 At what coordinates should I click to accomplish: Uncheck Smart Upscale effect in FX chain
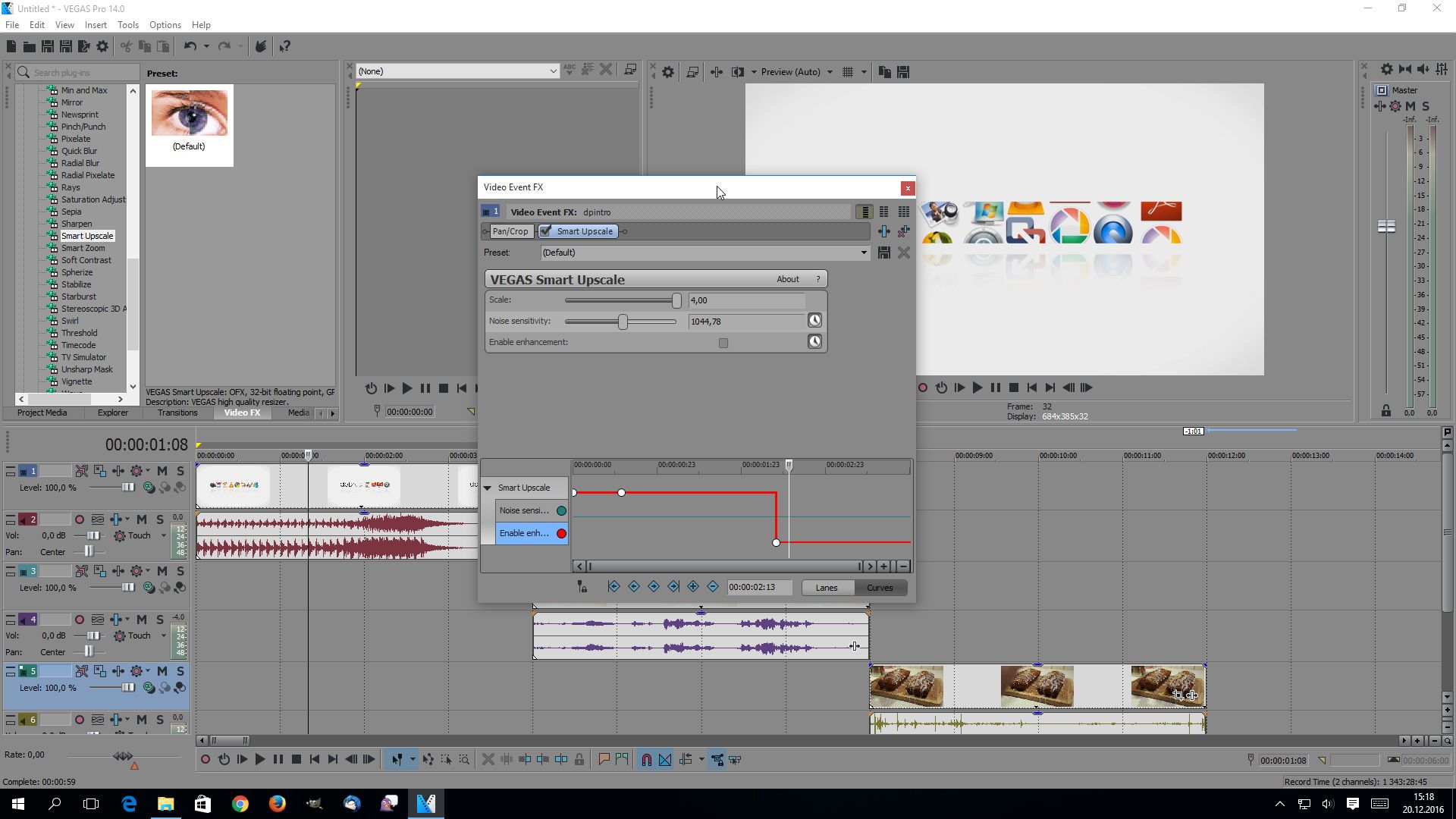[545, 231]
